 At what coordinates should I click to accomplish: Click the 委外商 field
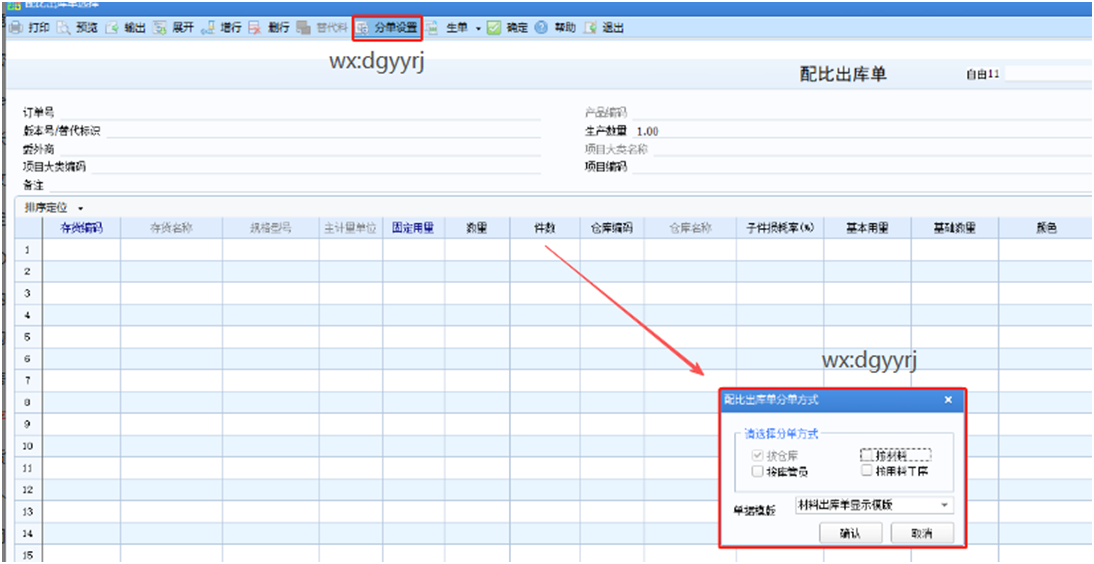(x=300, y=149)
